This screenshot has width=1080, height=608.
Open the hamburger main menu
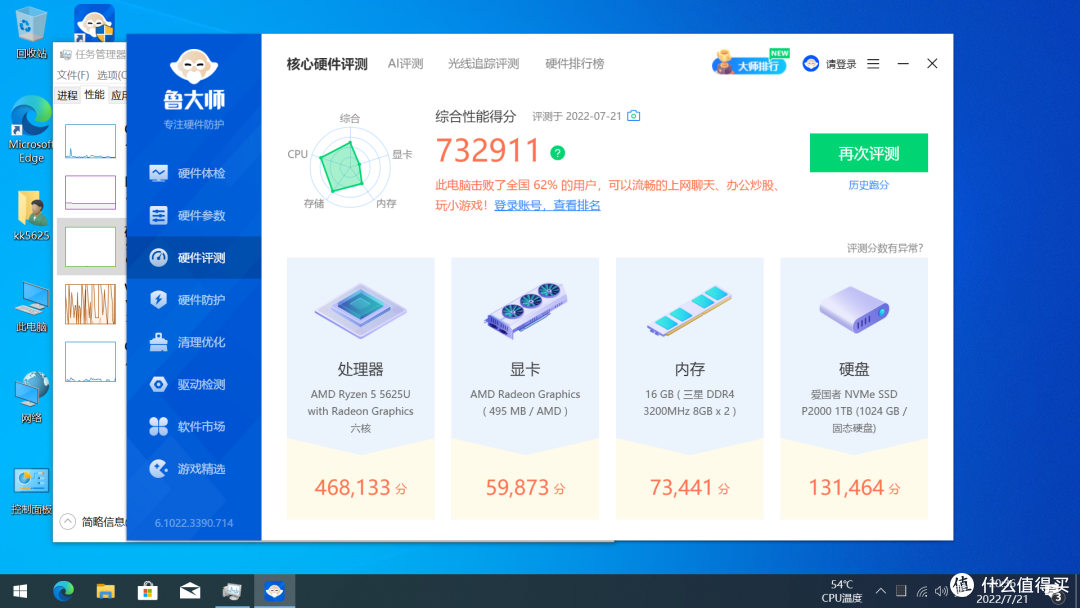pos(873,63)
